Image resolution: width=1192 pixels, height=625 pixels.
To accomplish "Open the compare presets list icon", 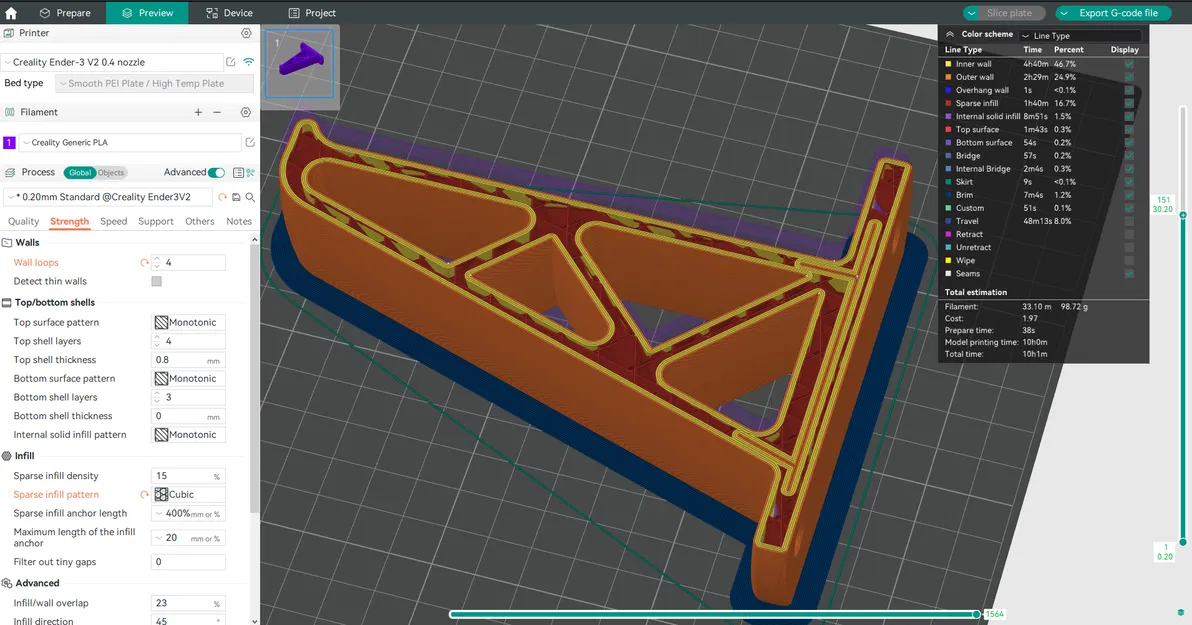I will 238,173.
